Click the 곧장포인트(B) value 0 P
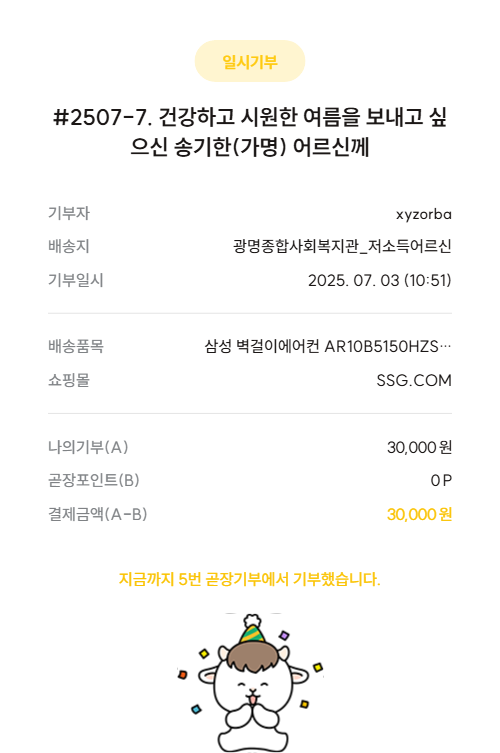Screen dimensions: 500x753 tap(441, 480)
